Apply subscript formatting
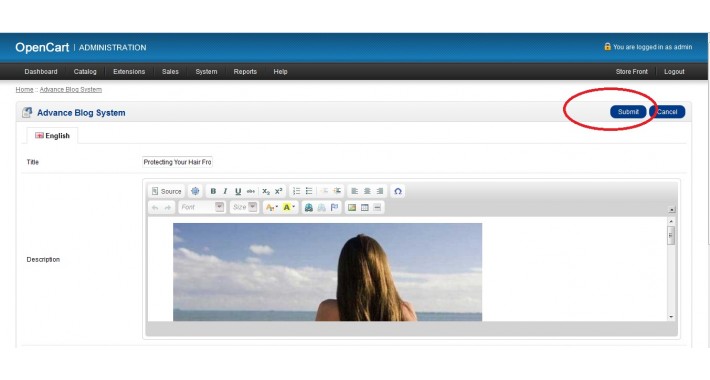 (266, 191)
